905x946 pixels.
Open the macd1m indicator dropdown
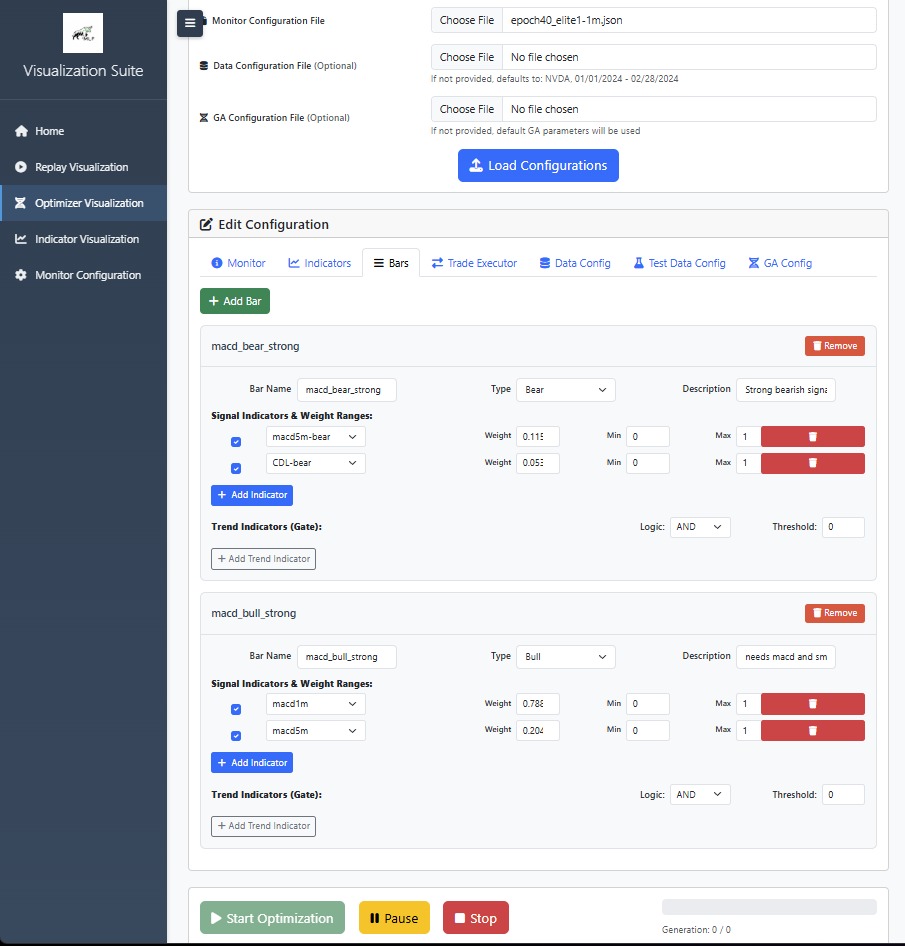click(315, 703)
